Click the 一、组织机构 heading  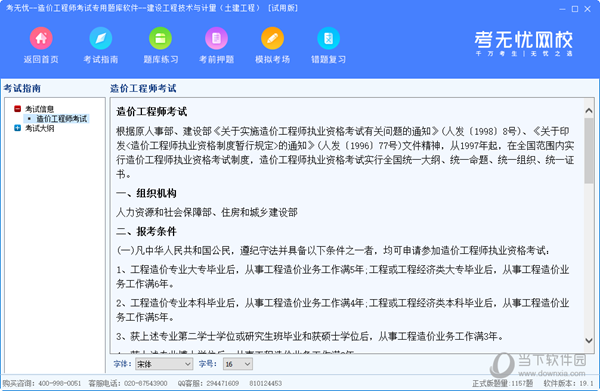146,193
